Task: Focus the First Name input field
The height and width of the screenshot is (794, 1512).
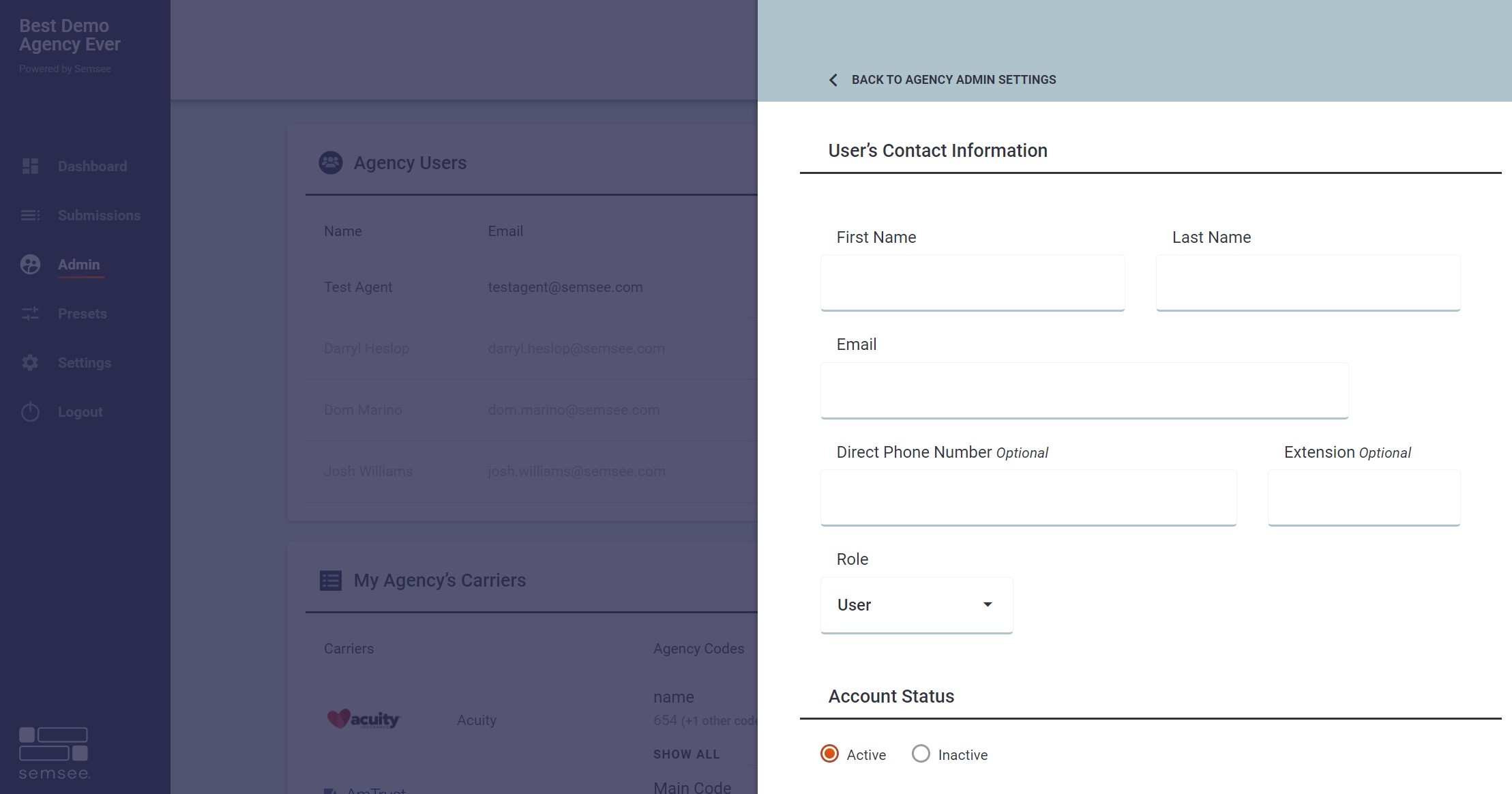Action: point(973,282)
